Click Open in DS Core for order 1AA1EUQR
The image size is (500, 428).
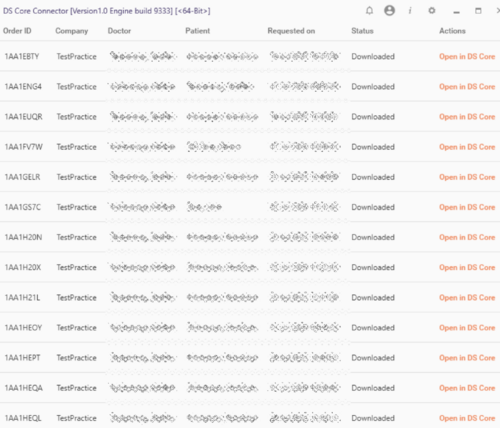click(467, 117)
